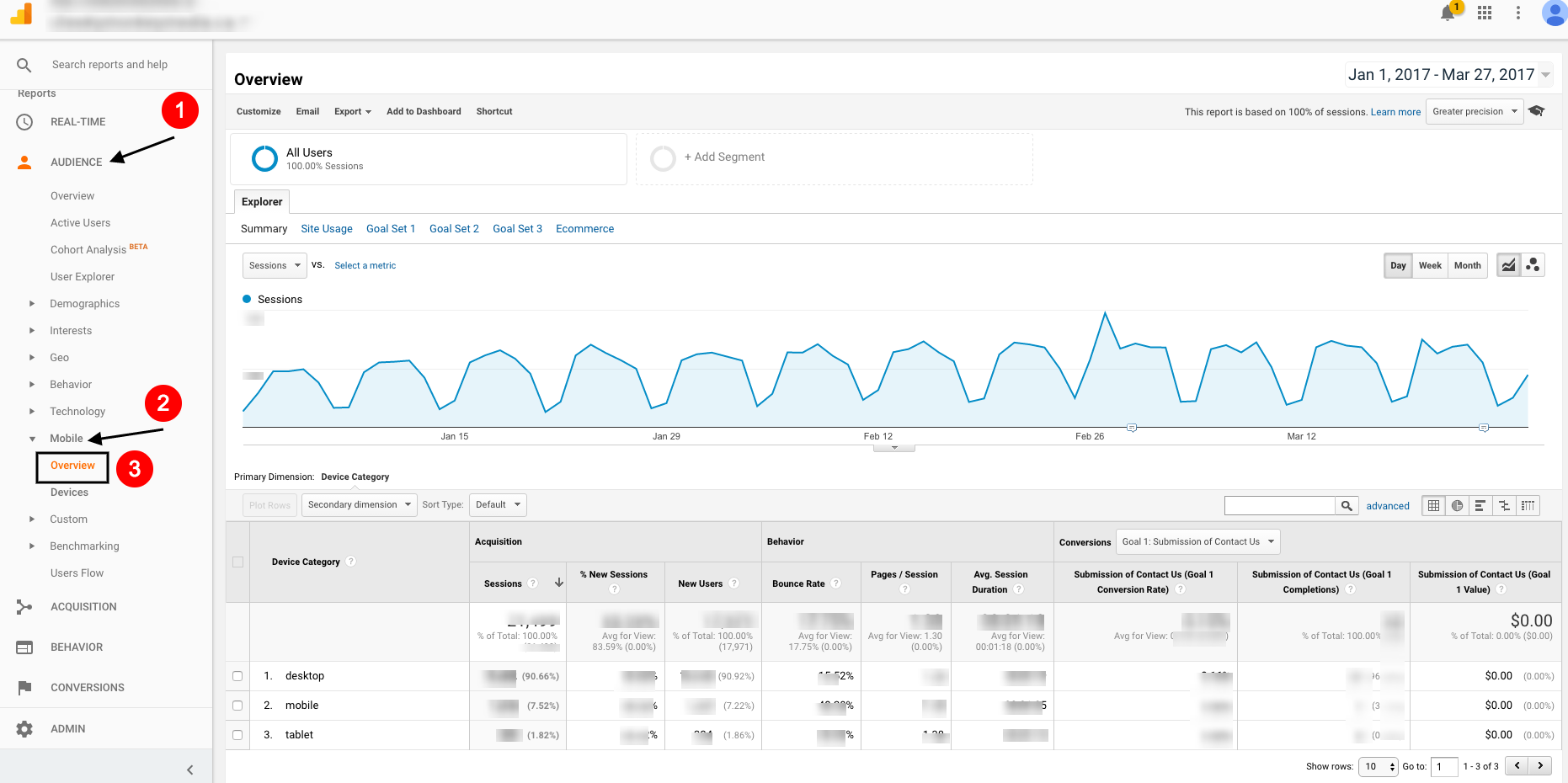Click the search magnifier icon in sidebar
The height and width of the screenshot is (783, 1568).
24,65
